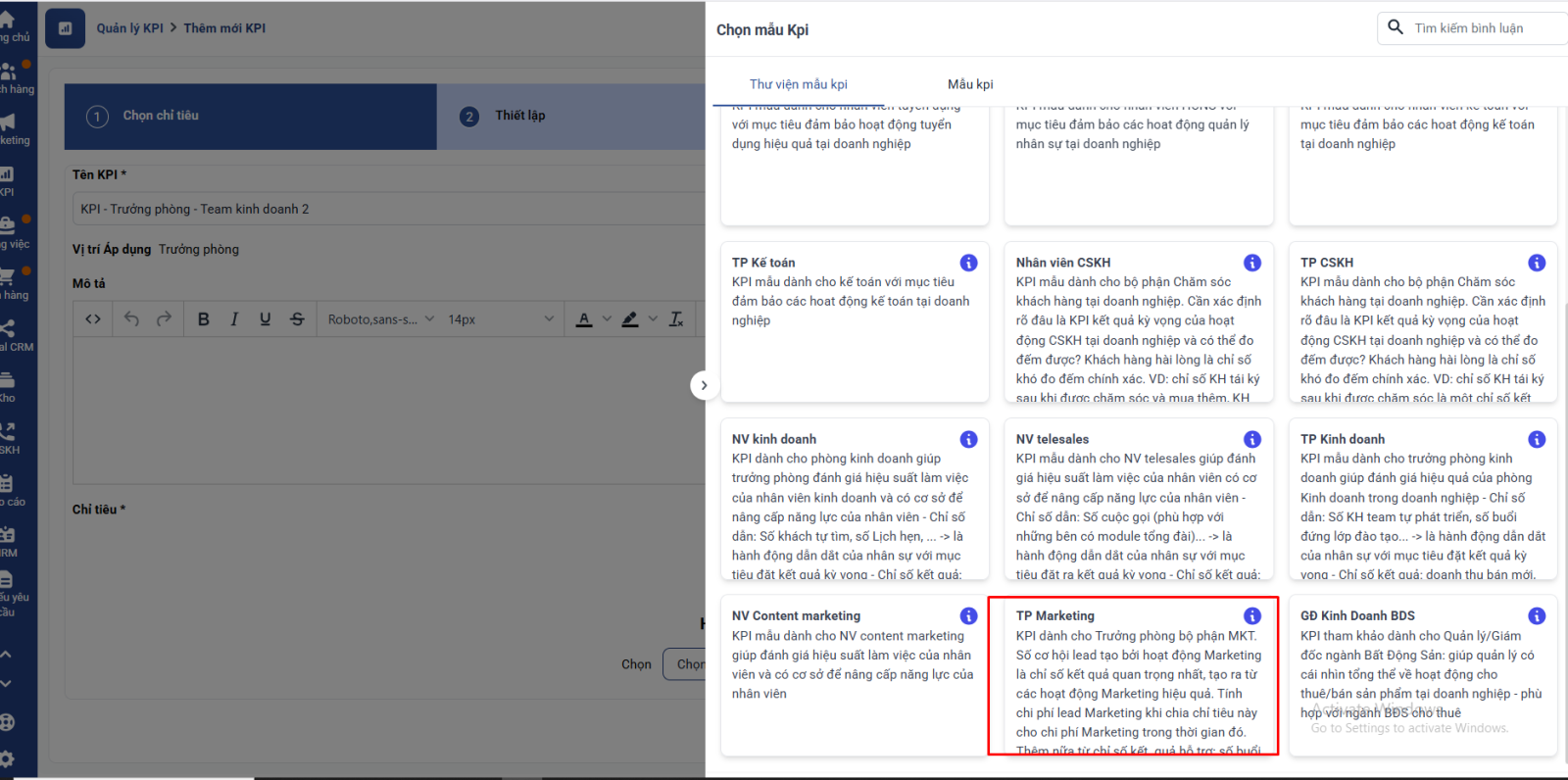Screen dimensions: 1568x780
Task: Click the underline formatting icon
Action: click(265, 319)
